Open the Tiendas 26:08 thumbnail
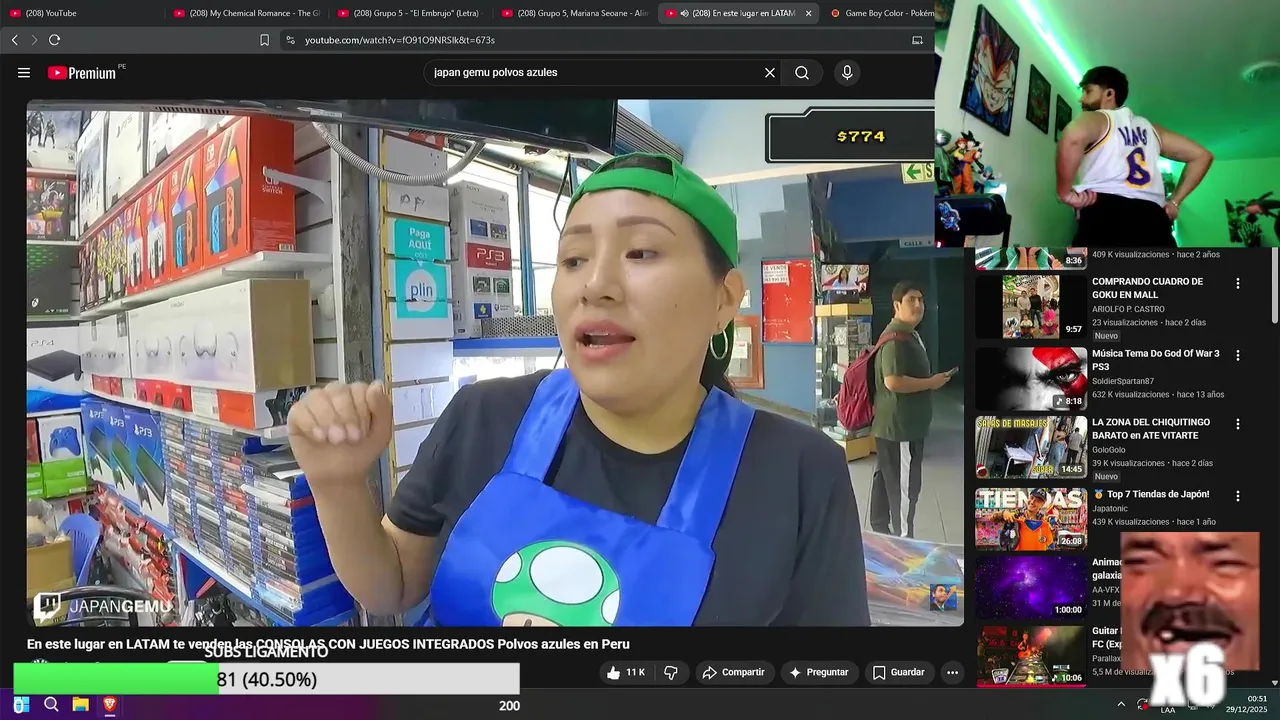Image resolution: width=1280 pixels, height=720 pixels. pyautogui.click(x=1031, y=519)
